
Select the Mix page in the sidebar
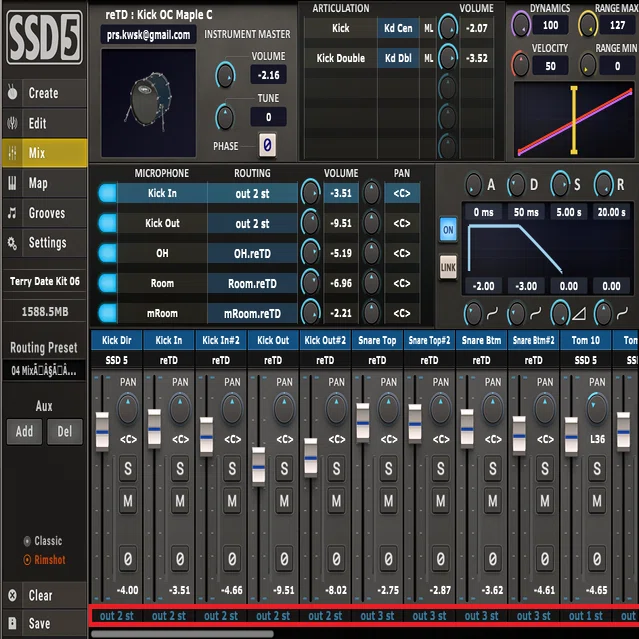[x=44, y=153]
